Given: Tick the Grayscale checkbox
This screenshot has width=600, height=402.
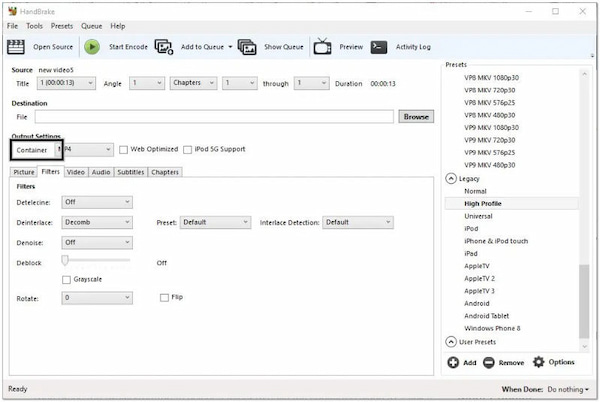Looking at the screenshot, I should pyautogui.click(x=66, y=280).
